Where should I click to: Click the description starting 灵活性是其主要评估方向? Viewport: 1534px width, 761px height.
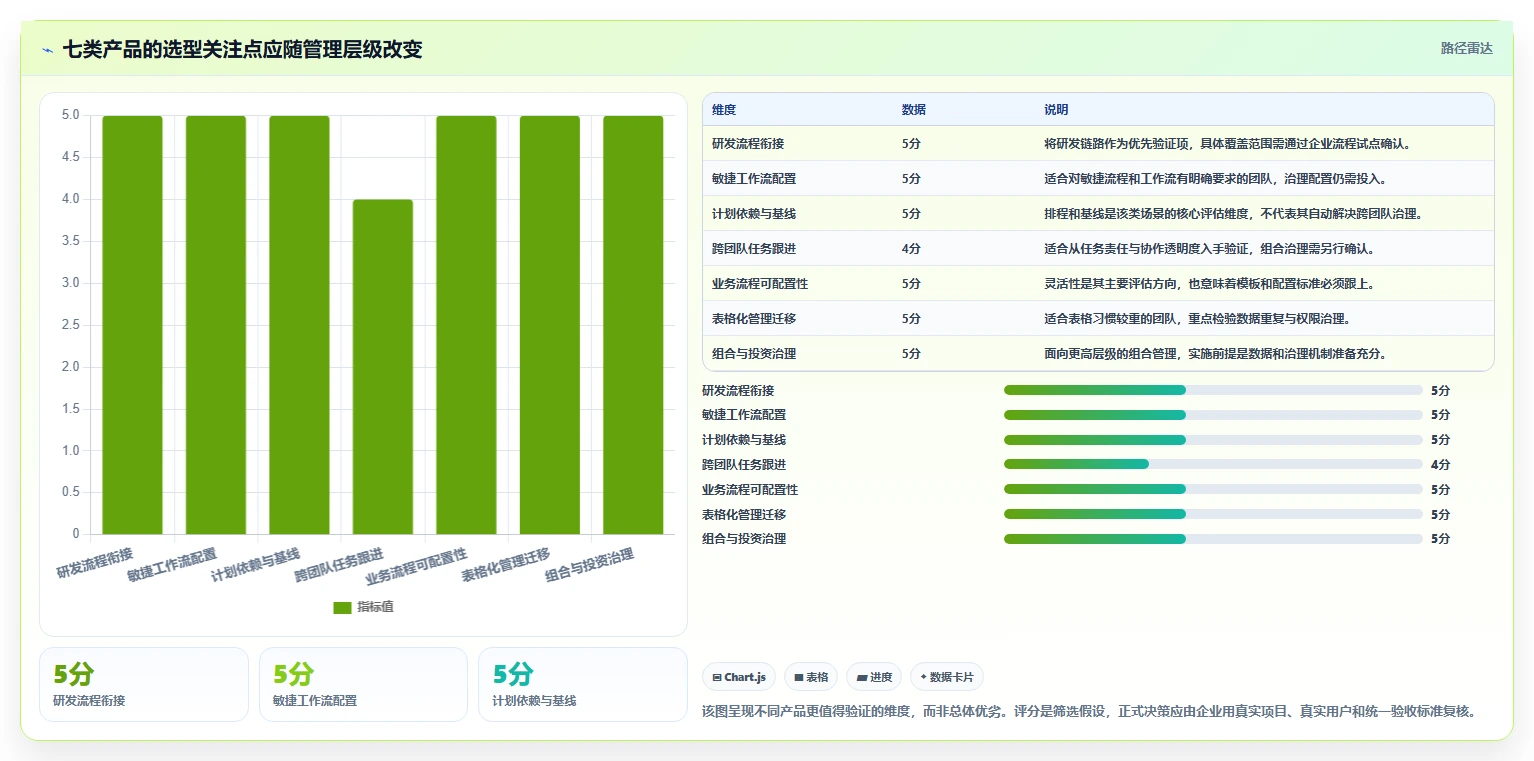point(1210,284)
